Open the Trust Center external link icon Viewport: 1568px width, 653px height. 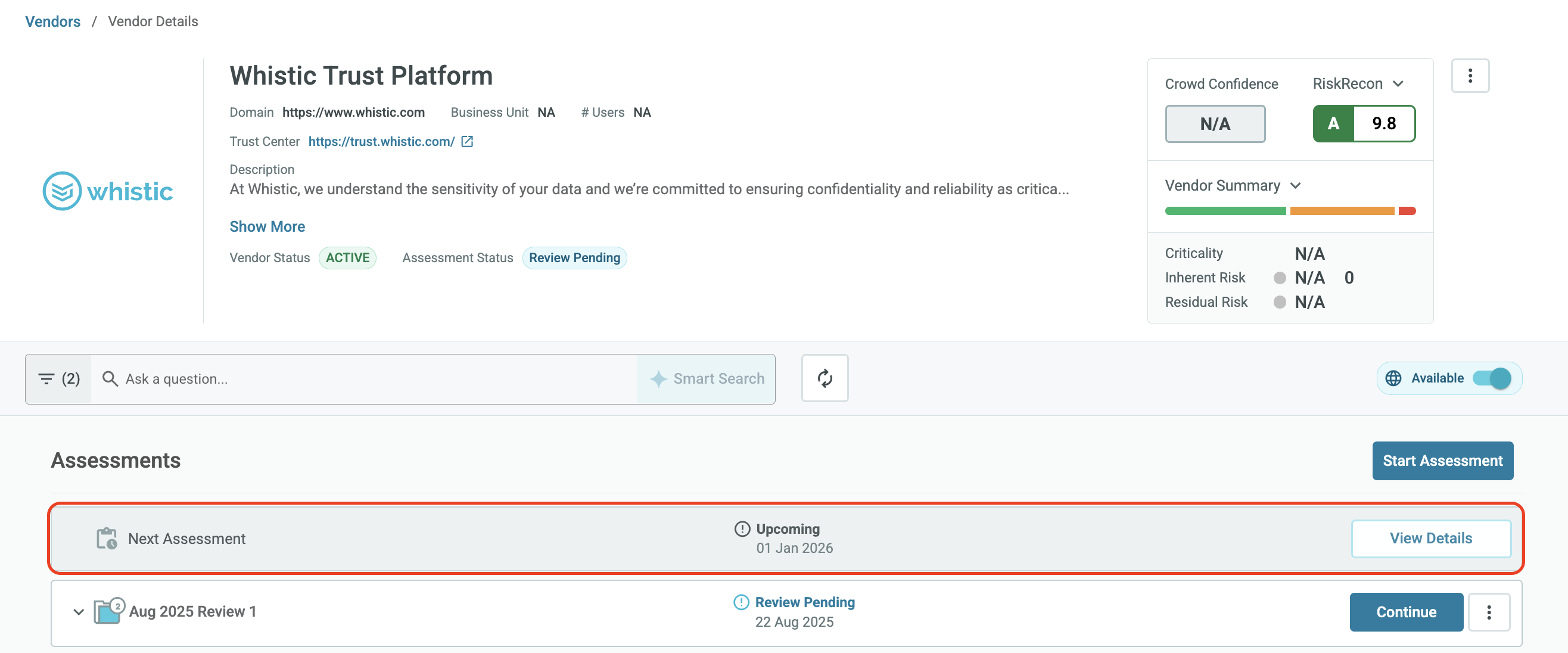[x=467, y=141]
